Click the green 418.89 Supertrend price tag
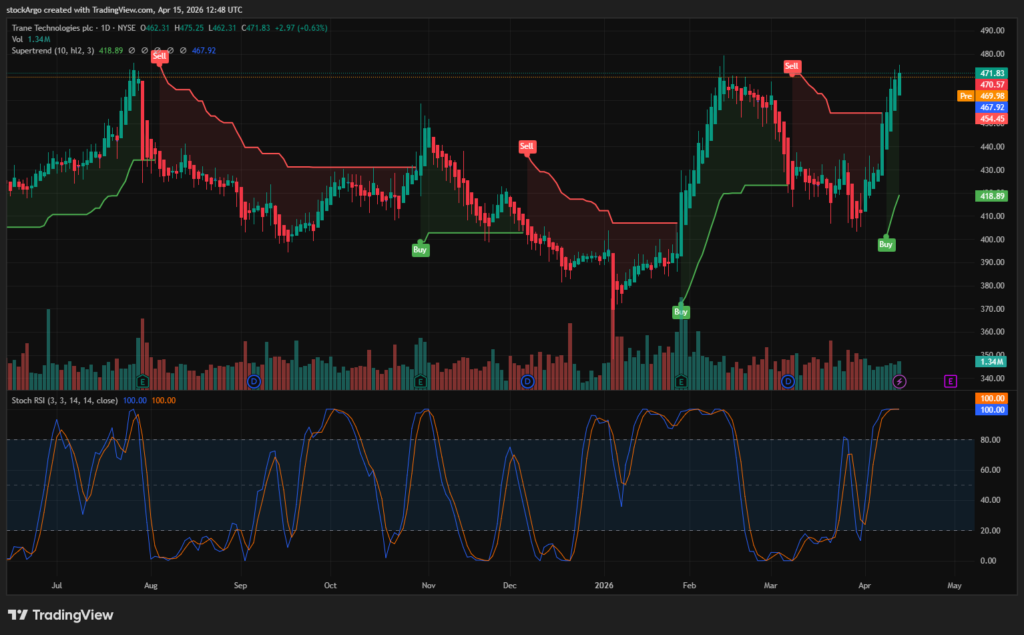 coord(992,196)
